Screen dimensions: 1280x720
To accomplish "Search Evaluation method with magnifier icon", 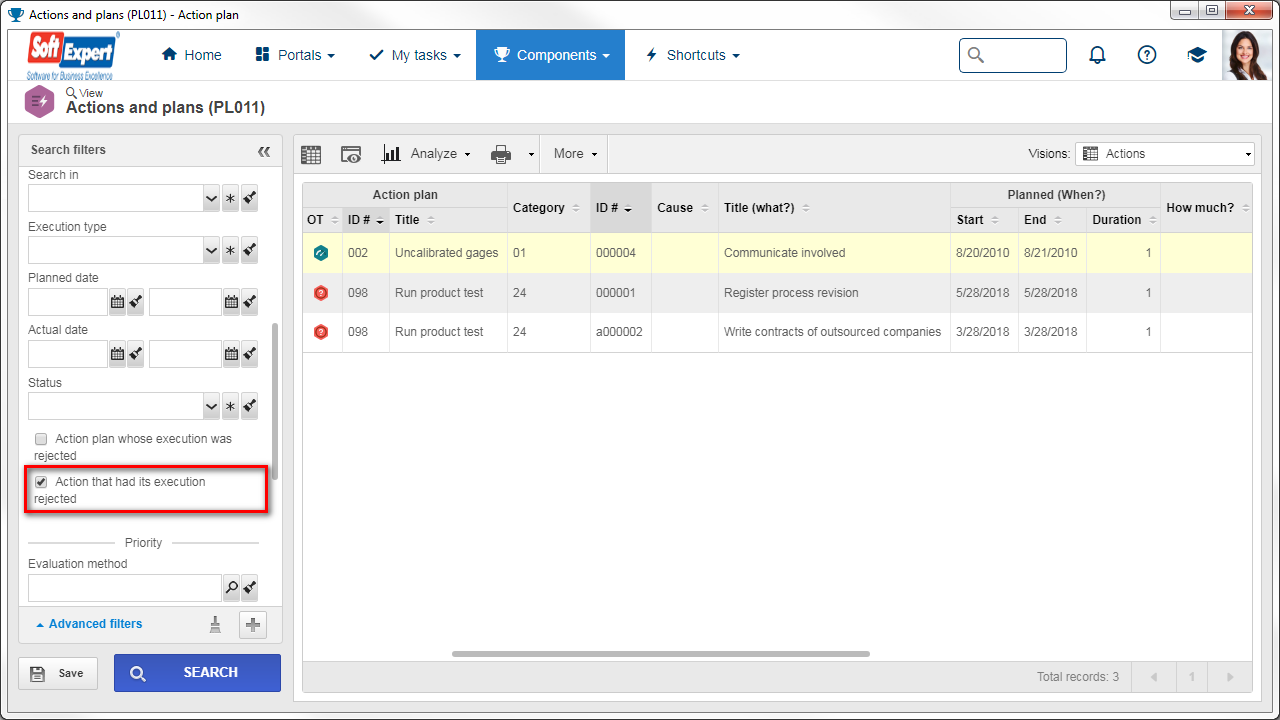I will [x=231, y=587].
